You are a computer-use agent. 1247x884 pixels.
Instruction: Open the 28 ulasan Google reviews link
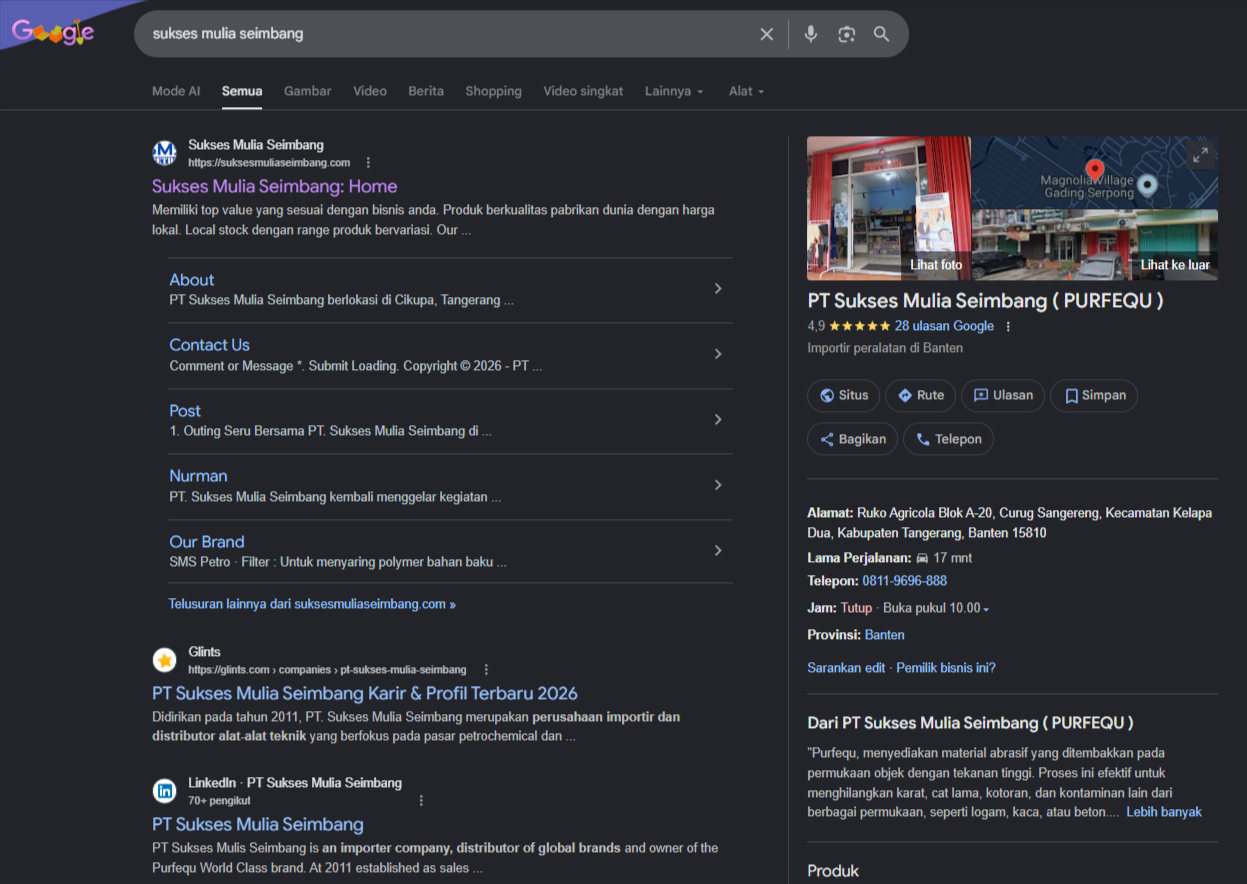(944, 326)
